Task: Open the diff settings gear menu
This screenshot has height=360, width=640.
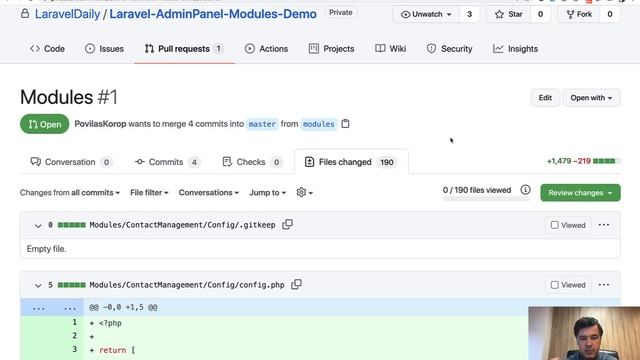Action: (x=304, y=192)
